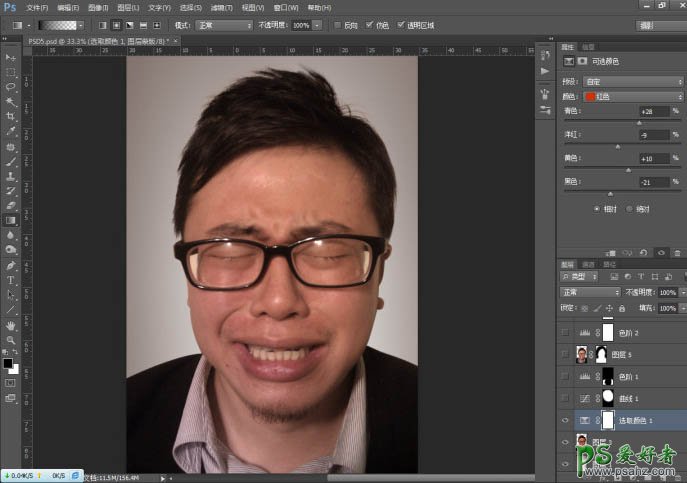Screen dimensions: 687x483
Task: Select the Crop tool
Action: 11,116
